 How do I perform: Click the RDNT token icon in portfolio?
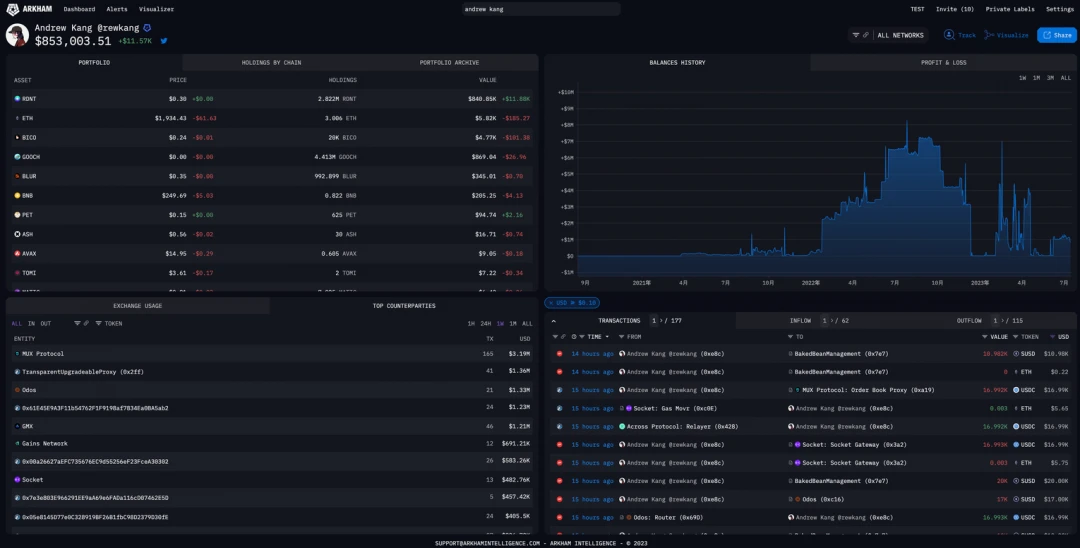tap(17, 99)
